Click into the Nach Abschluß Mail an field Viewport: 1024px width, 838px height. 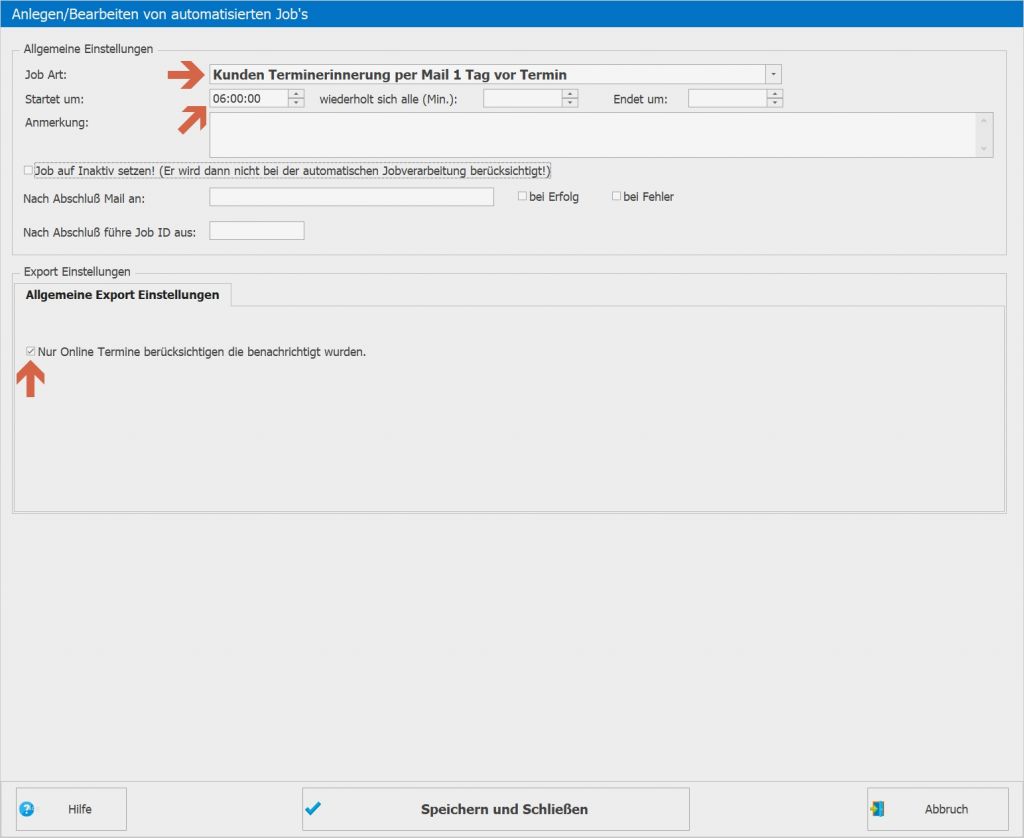tap(351, 197)
